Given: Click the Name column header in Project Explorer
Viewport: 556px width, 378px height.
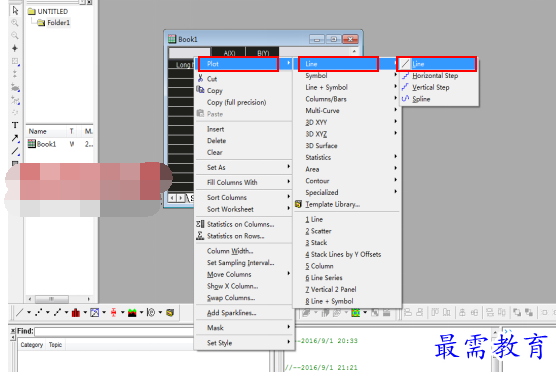Looking at the screenshot, I should click(46, 132).
